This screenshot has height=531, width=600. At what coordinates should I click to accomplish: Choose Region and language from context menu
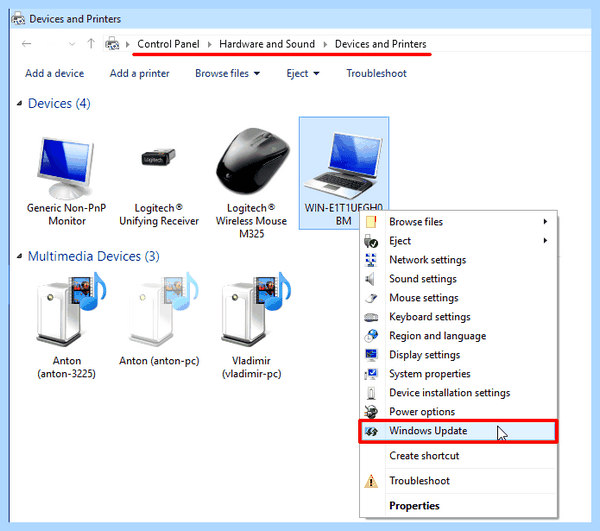click(x=458, y=336)
